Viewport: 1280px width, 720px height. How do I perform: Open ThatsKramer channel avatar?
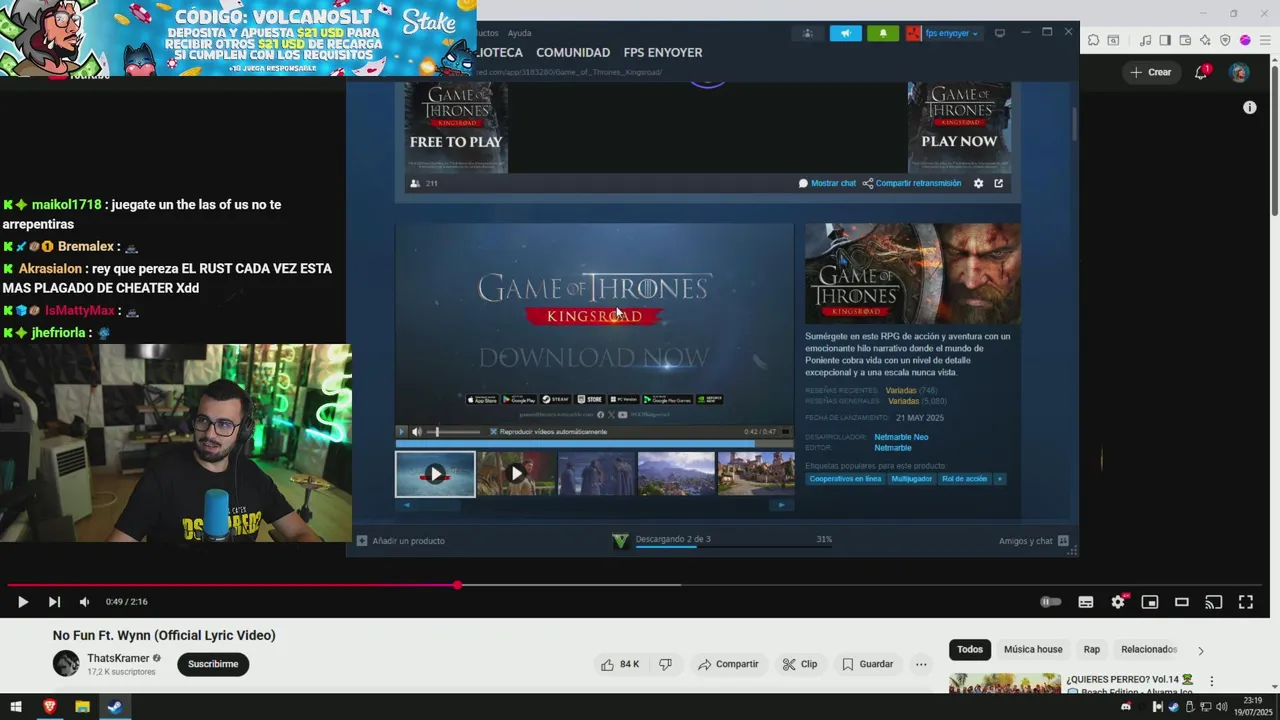(66, 663)
